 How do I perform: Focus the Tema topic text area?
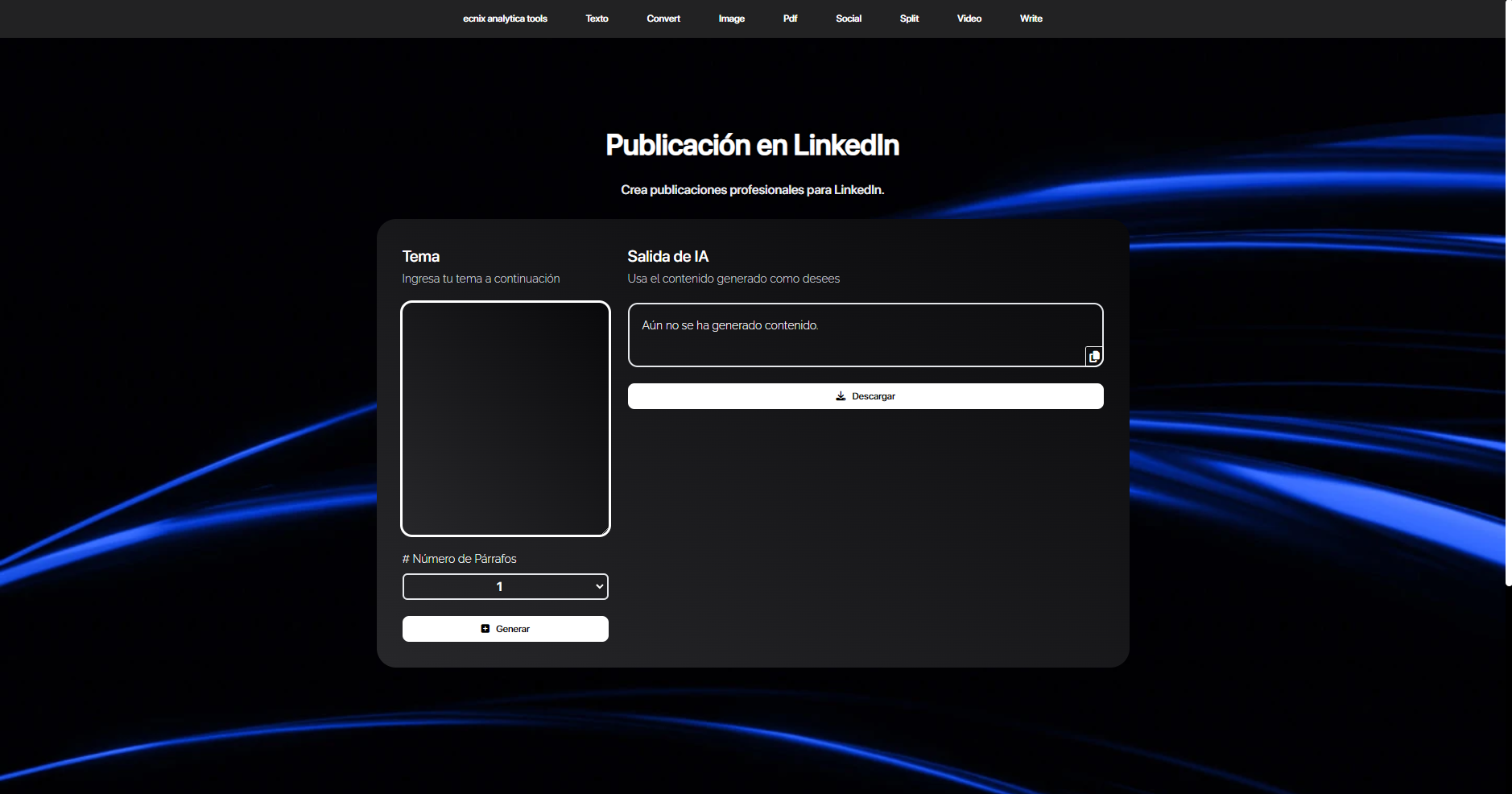pos(506,419)
